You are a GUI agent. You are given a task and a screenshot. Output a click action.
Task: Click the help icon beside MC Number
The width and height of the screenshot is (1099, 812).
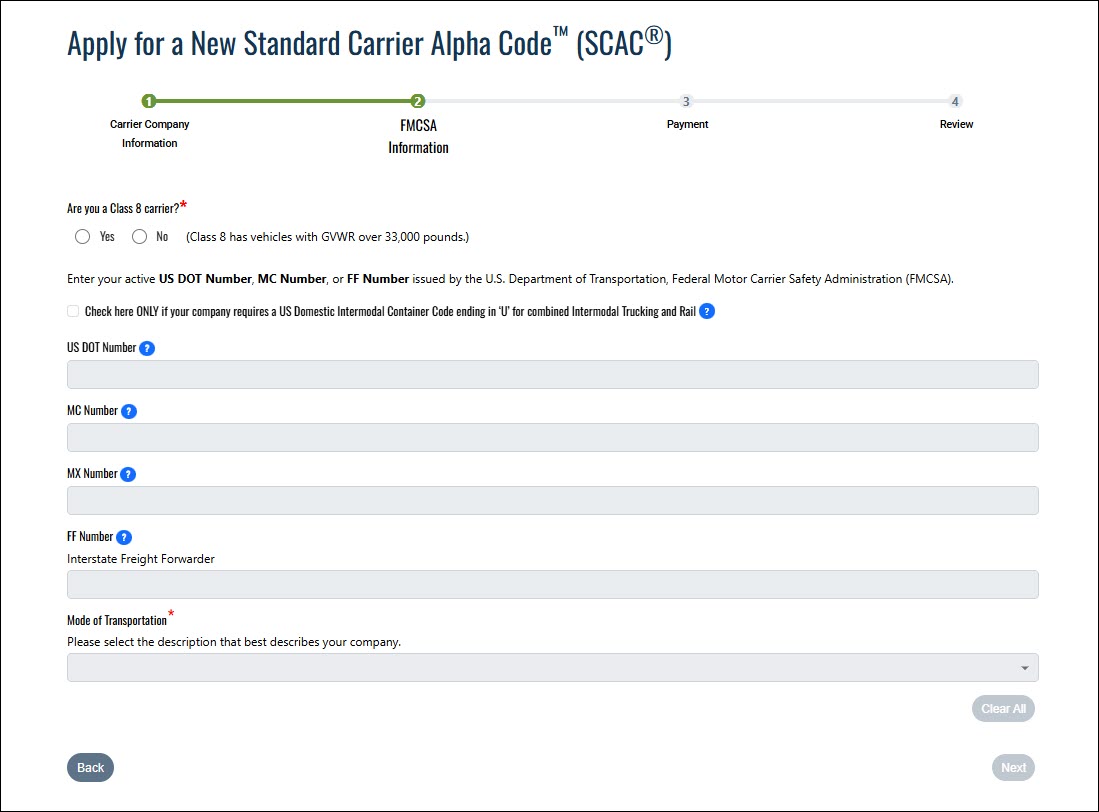click(129, 411)
